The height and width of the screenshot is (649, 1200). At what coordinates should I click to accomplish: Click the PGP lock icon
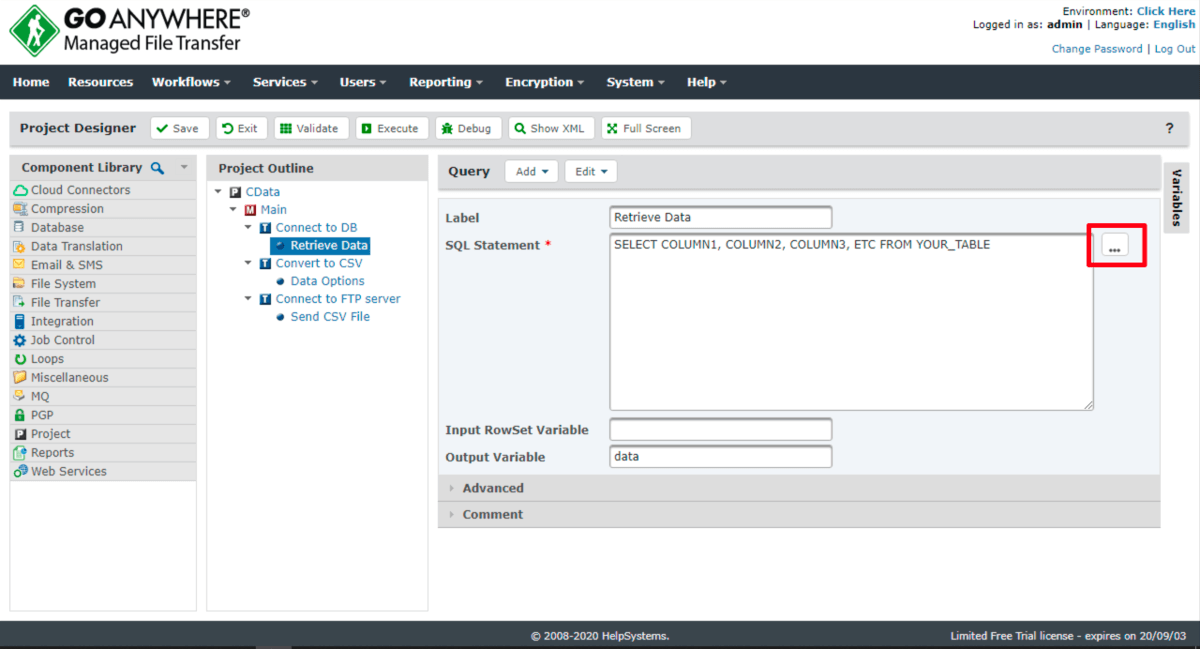pos(21,415)
